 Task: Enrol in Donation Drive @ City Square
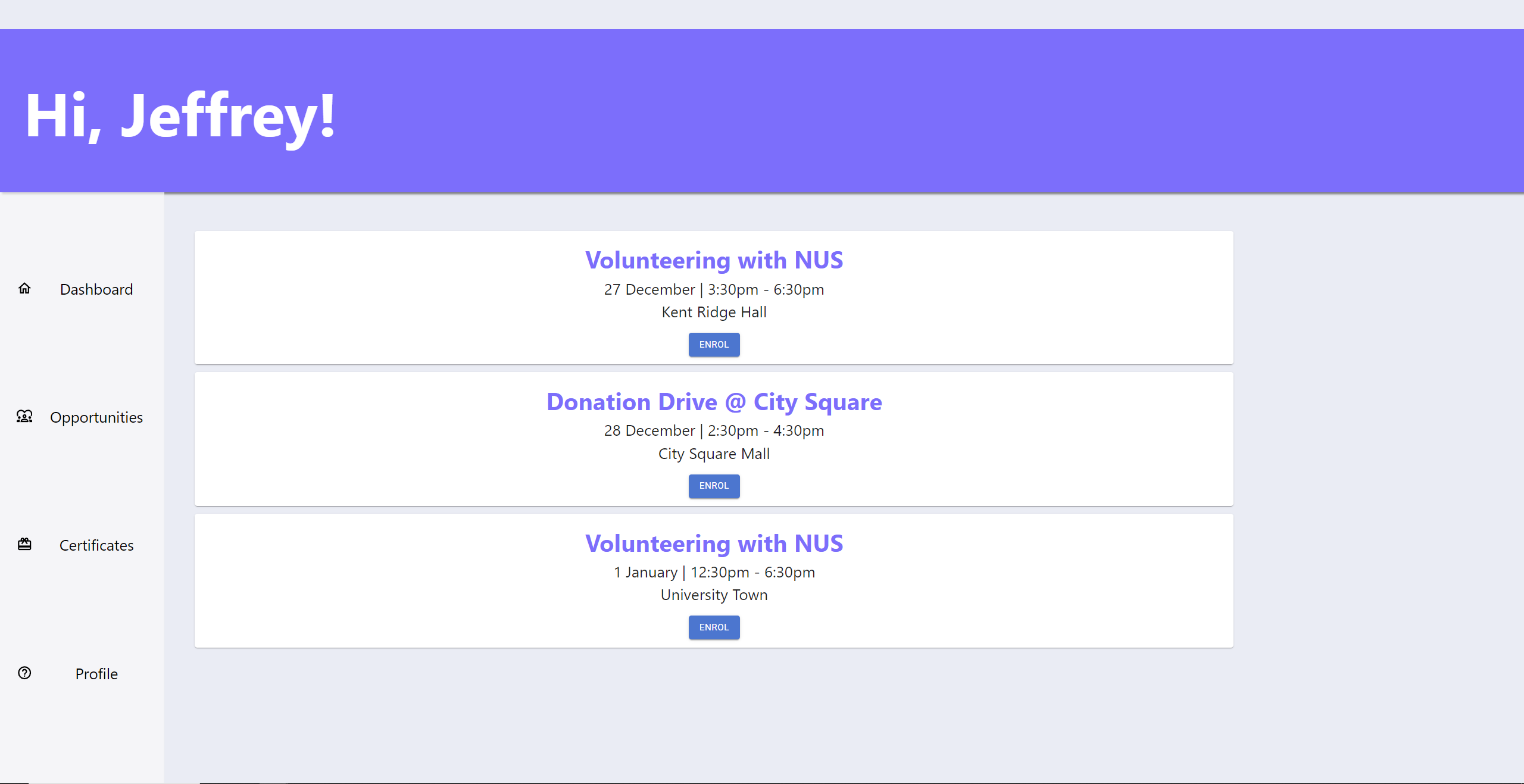pyautogui.click(x=714, y=486)
